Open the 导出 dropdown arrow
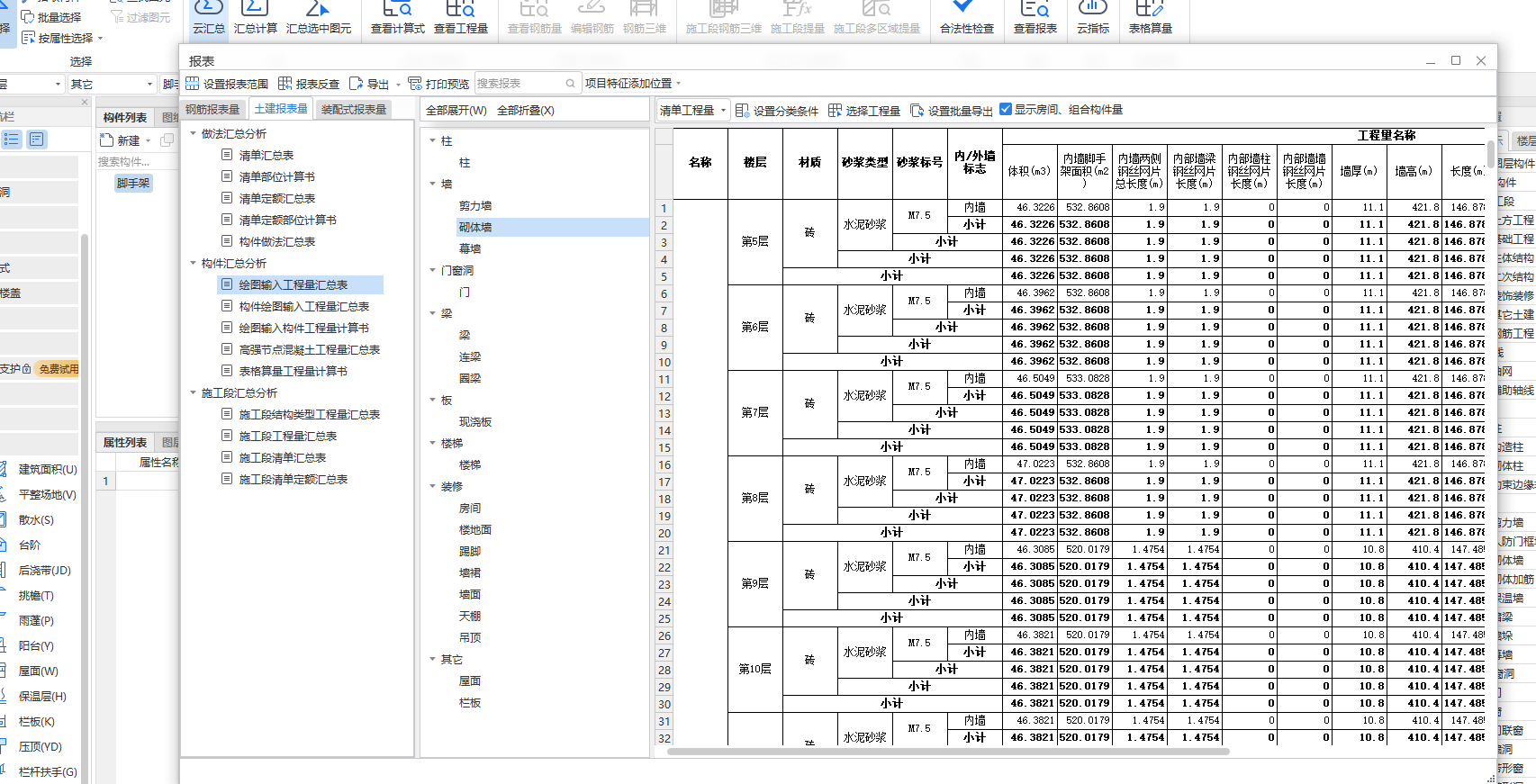The width and height of the screenshot is (1536, 784). point(397,85)
